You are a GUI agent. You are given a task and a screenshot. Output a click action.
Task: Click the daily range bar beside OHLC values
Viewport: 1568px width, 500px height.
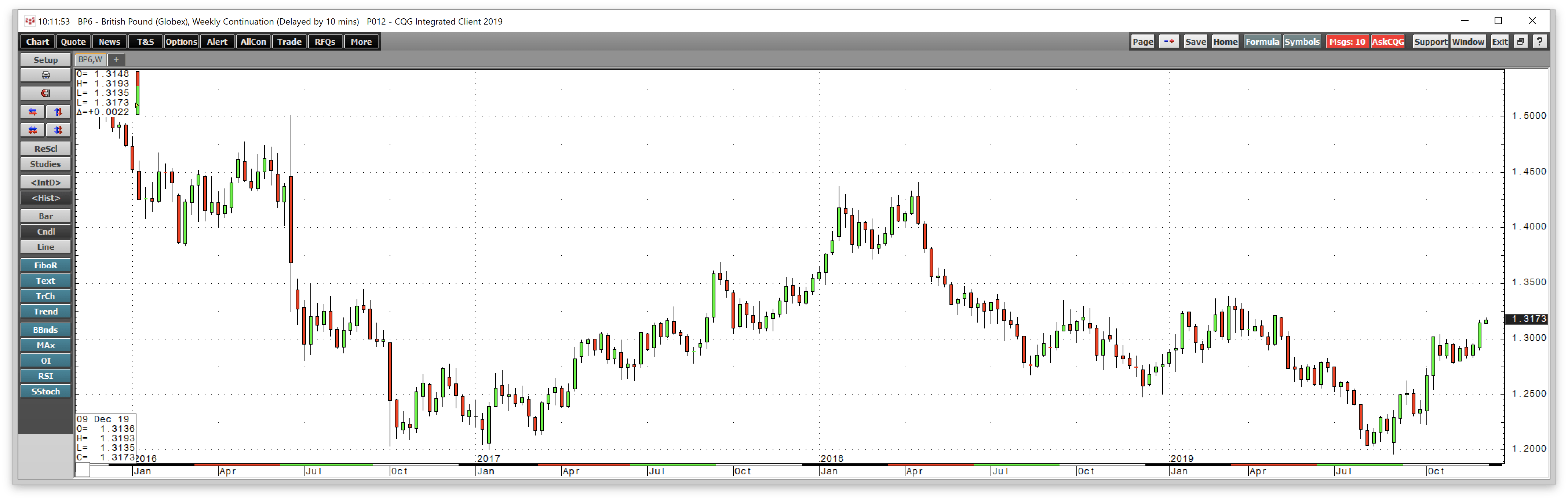138,93
